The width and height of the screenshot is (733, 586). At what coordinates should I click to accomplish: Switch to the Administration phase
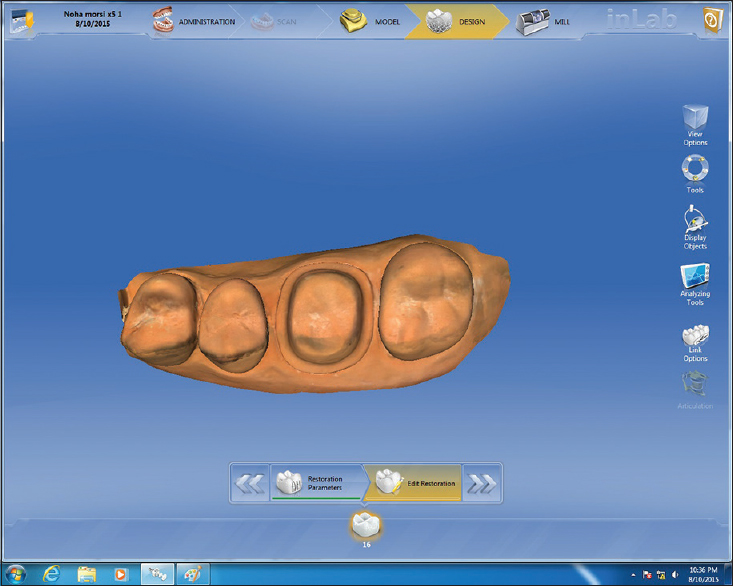(194, 21)
